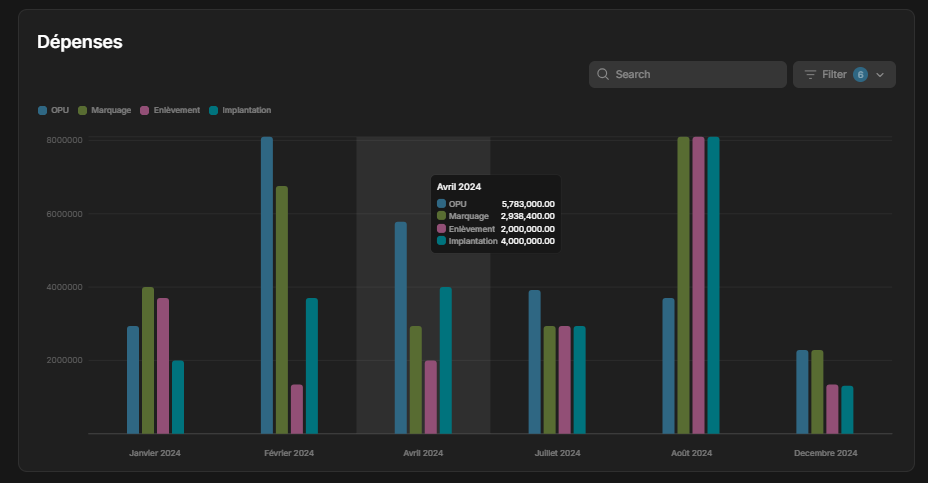Click the Enlèvement bar in Janvier 2024
This screenshot has width=928, height=483.
point(163,366)
